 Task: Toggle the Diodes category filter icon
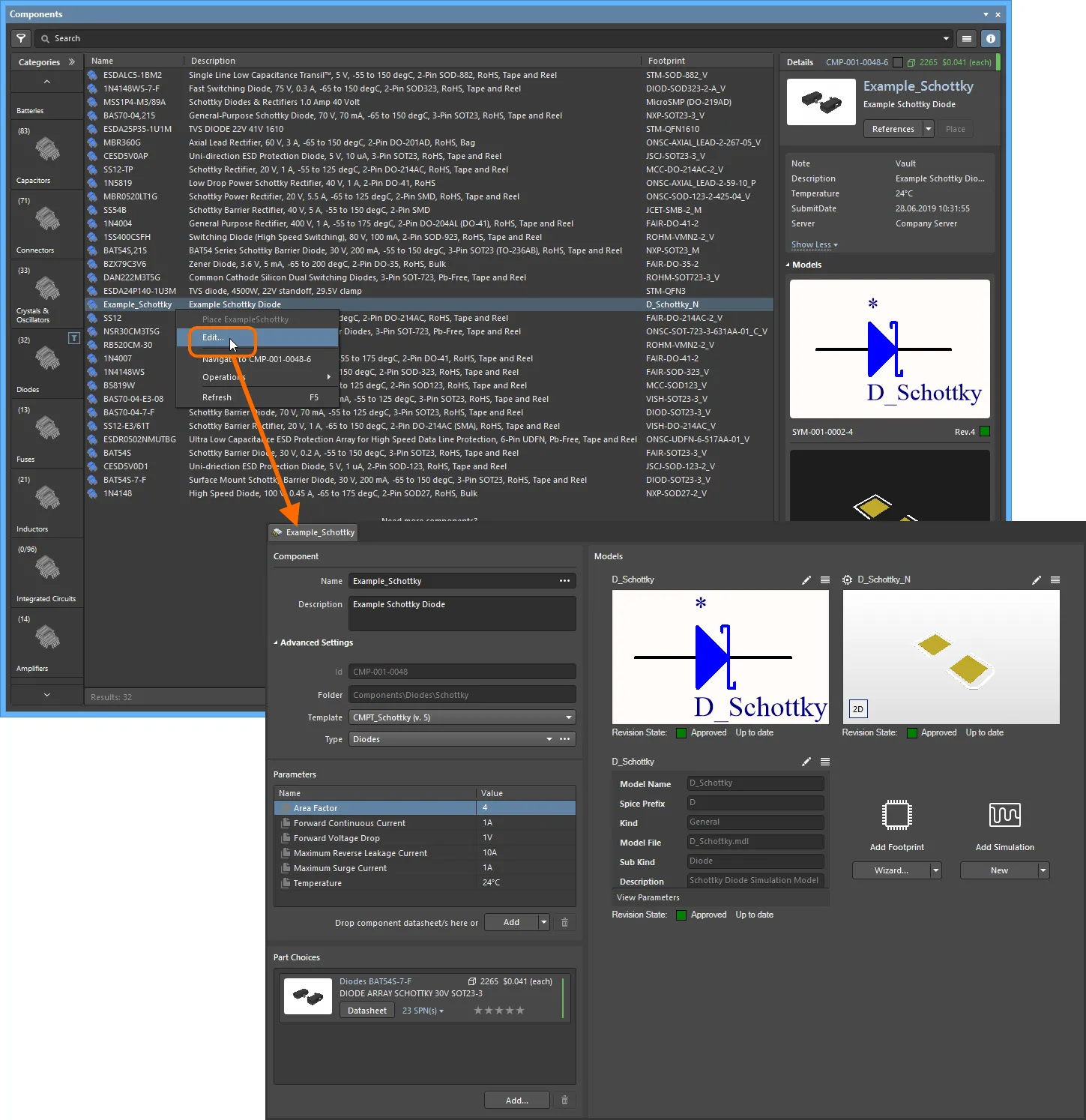click(74, 338)
